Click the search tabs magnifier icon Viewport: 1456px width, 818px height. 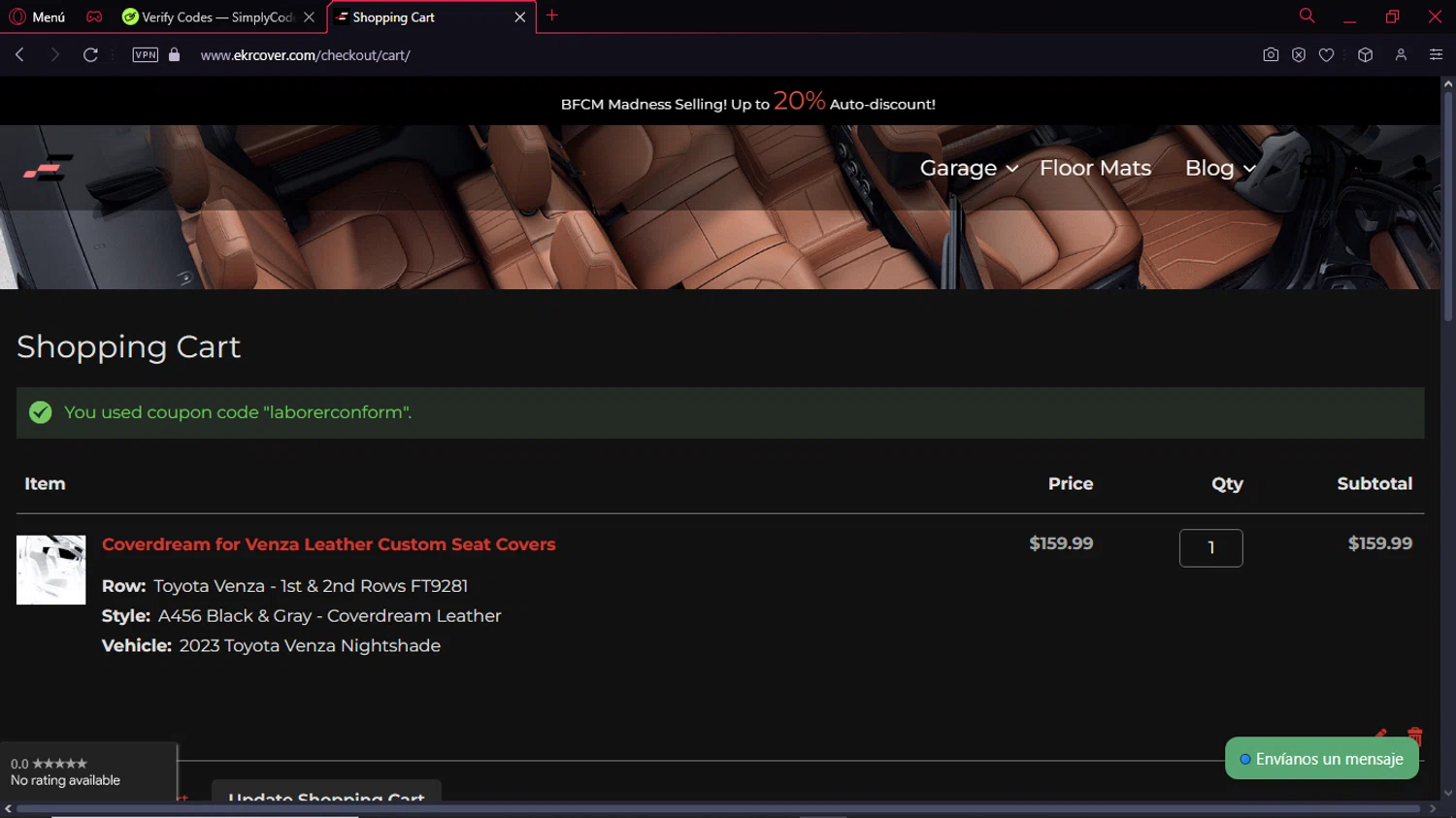(x=1307, y=16)
